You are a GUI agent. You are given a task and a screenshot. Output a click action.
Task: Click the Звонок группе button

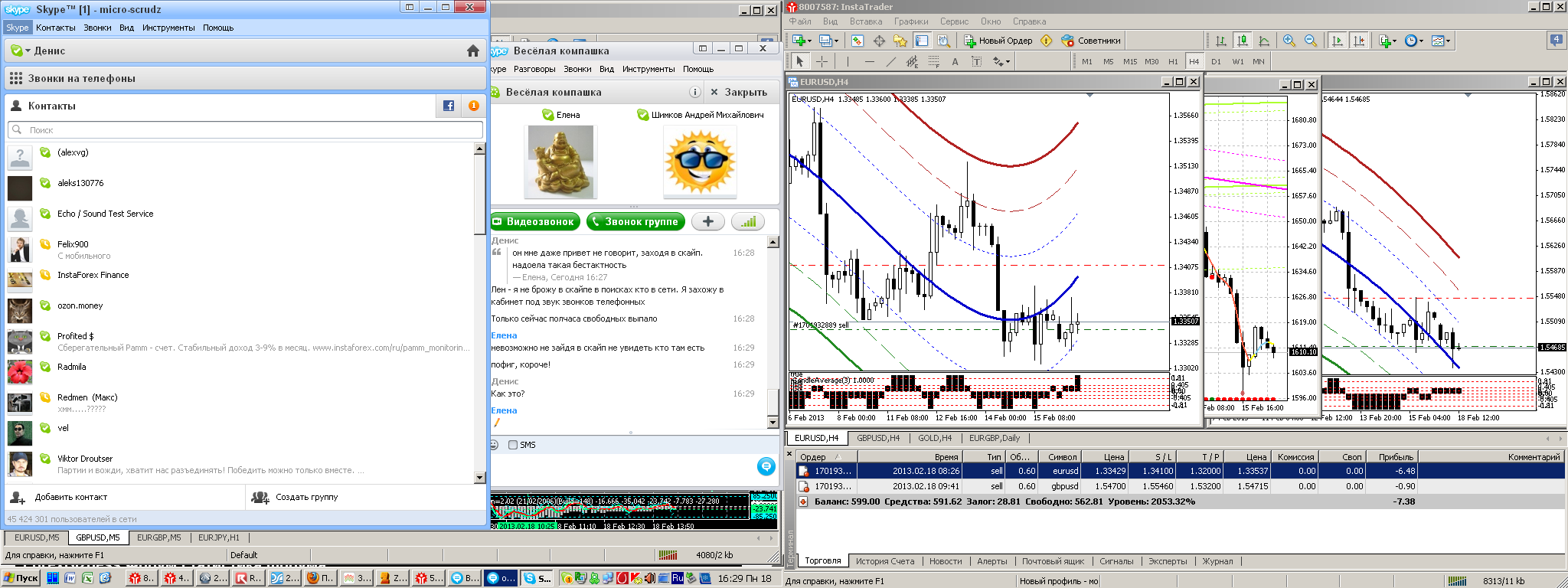635,221
